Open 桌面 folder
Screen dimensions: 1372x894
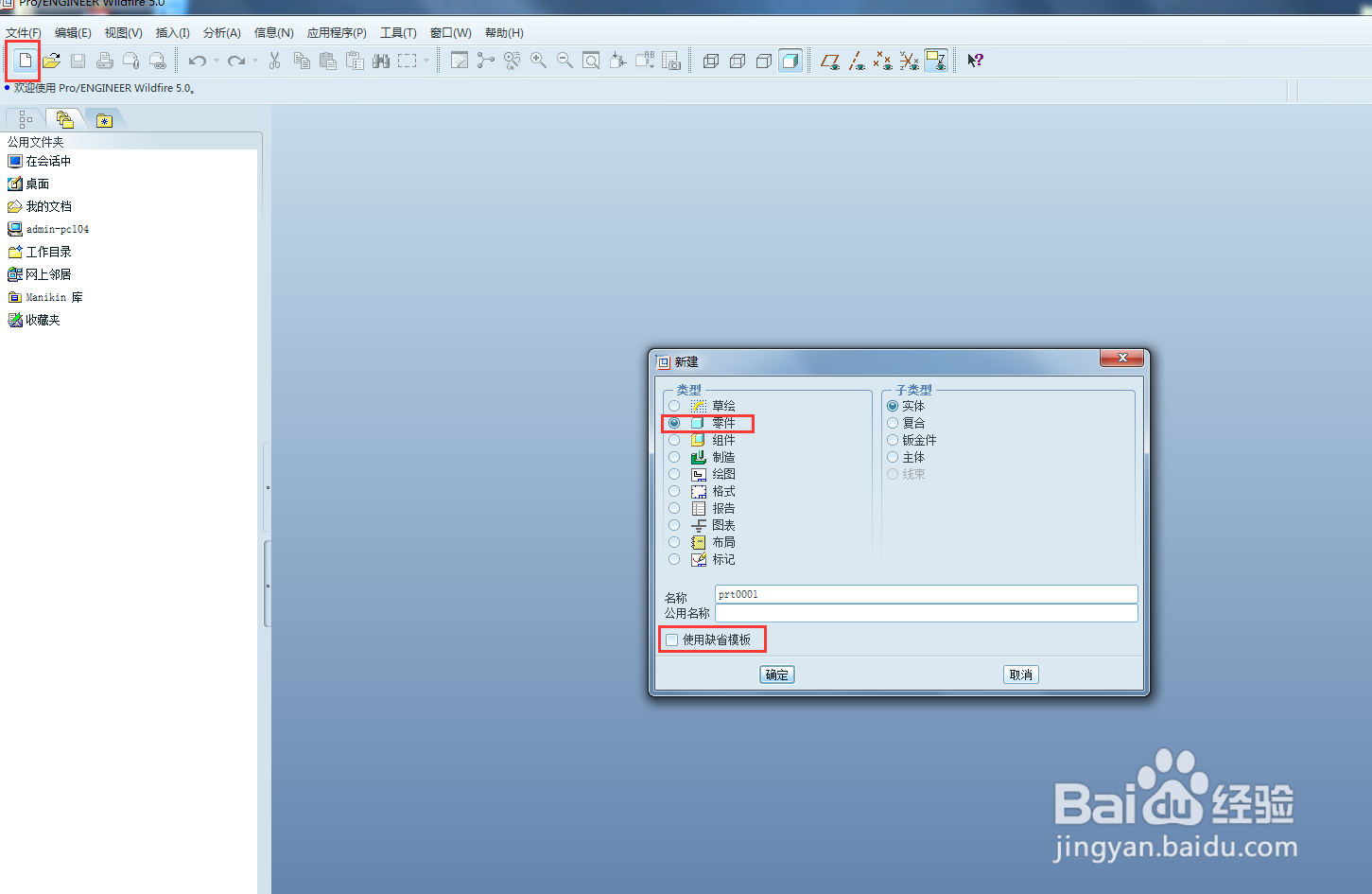[x=28, y=184]
